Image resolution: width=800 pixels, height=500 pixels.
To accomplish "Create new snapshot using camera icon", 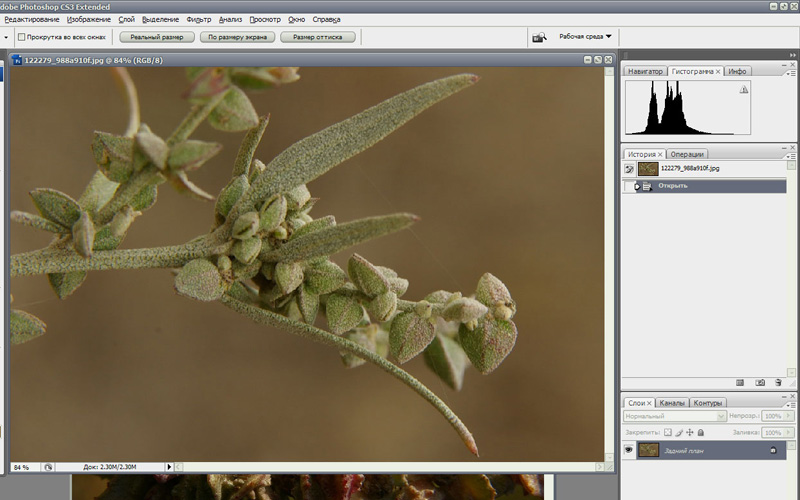I will click(x=760, y=382).
